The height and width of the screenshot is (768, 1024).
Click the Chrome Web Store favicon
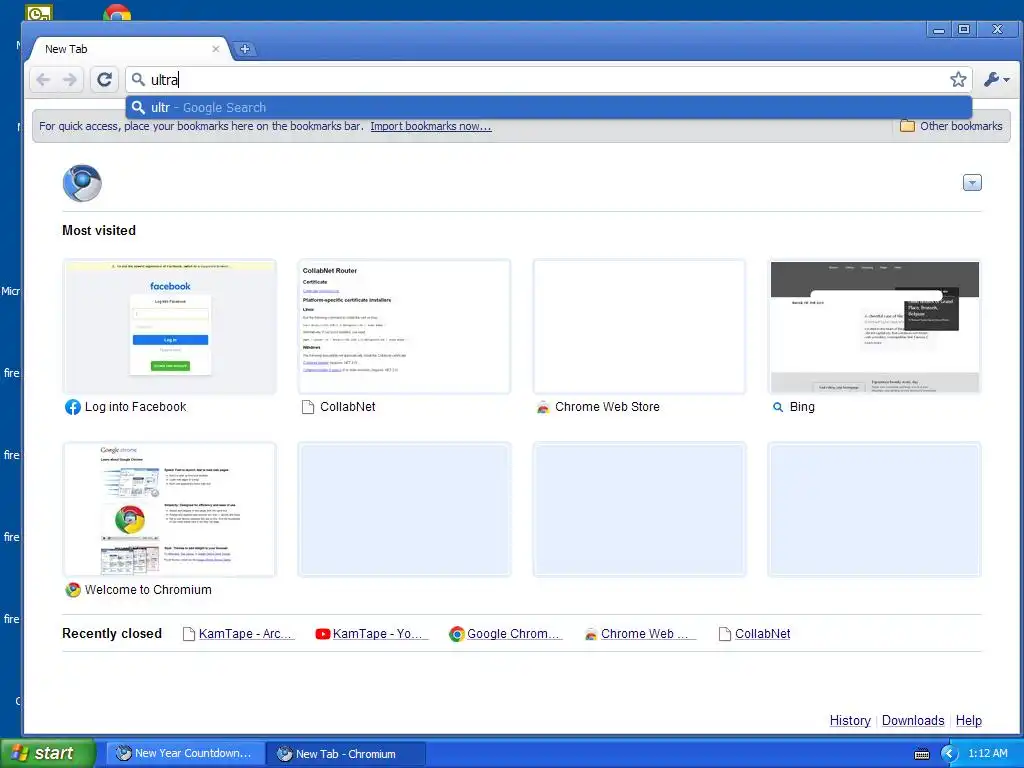(543, 408)
